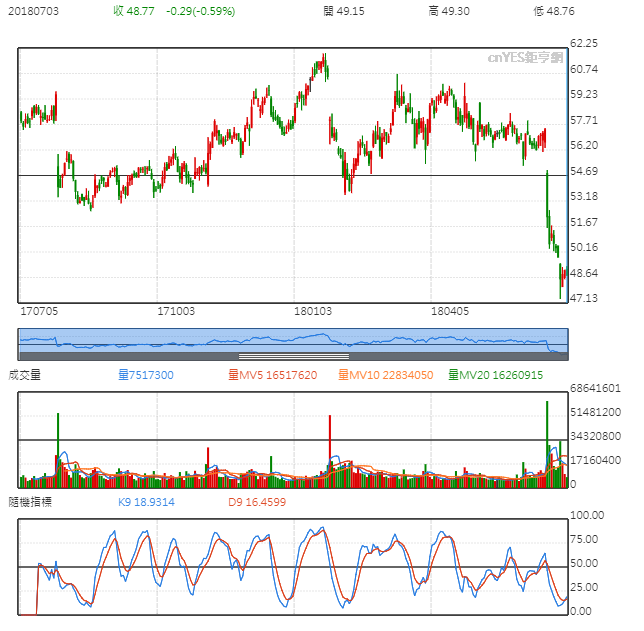Image resolution: width=644 pixels, height=631 pixels.
Task: Click the 隨機指標 stochastic indicator label
Action: [30, 502]
